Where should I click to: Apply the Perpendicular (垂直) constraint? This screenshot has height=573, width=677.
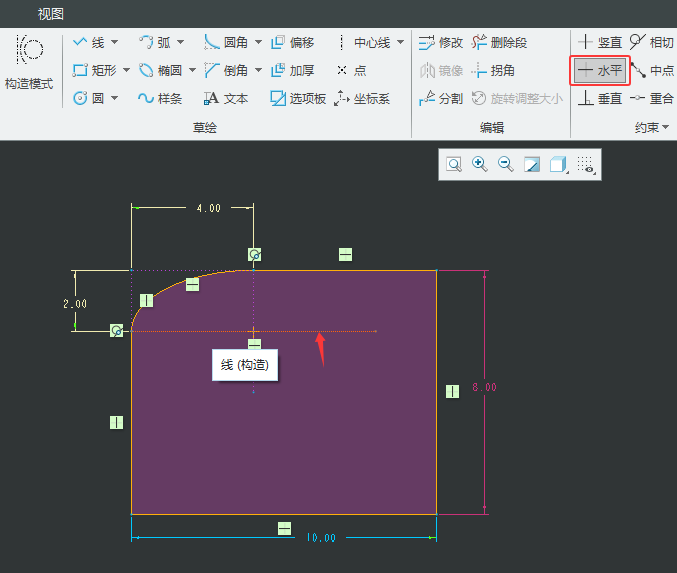[x=600, y=98]
